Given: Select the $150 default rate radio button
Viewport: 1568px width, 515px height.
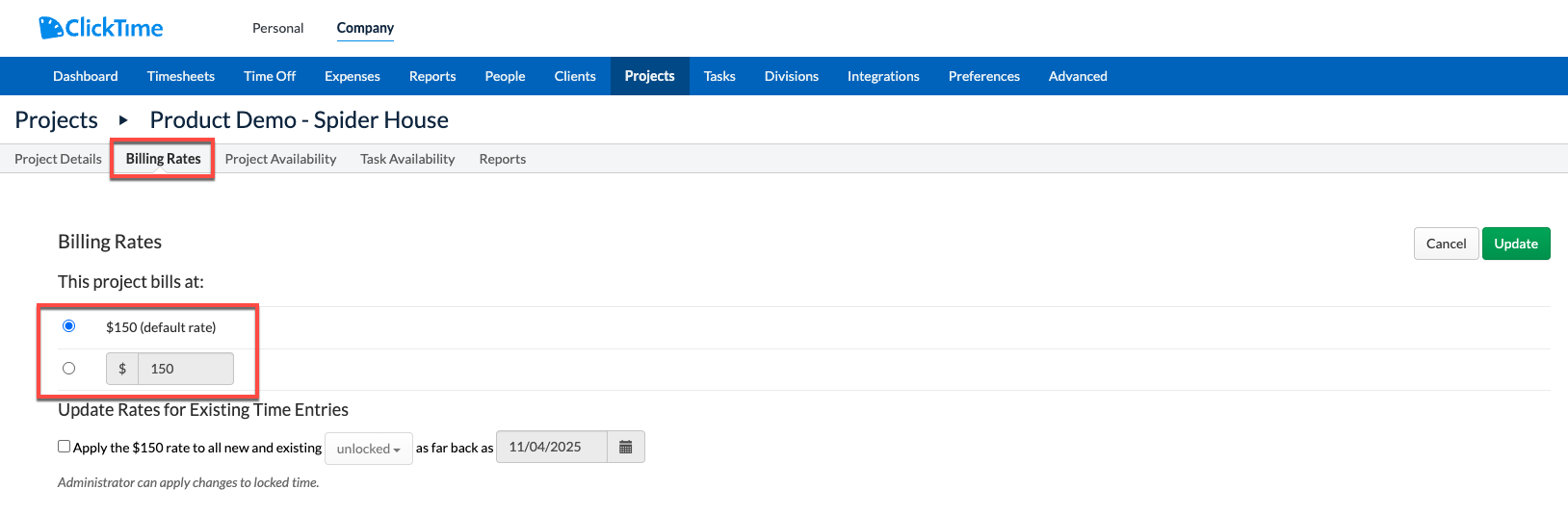Looking at the screenshot, I should coord(68,326).
